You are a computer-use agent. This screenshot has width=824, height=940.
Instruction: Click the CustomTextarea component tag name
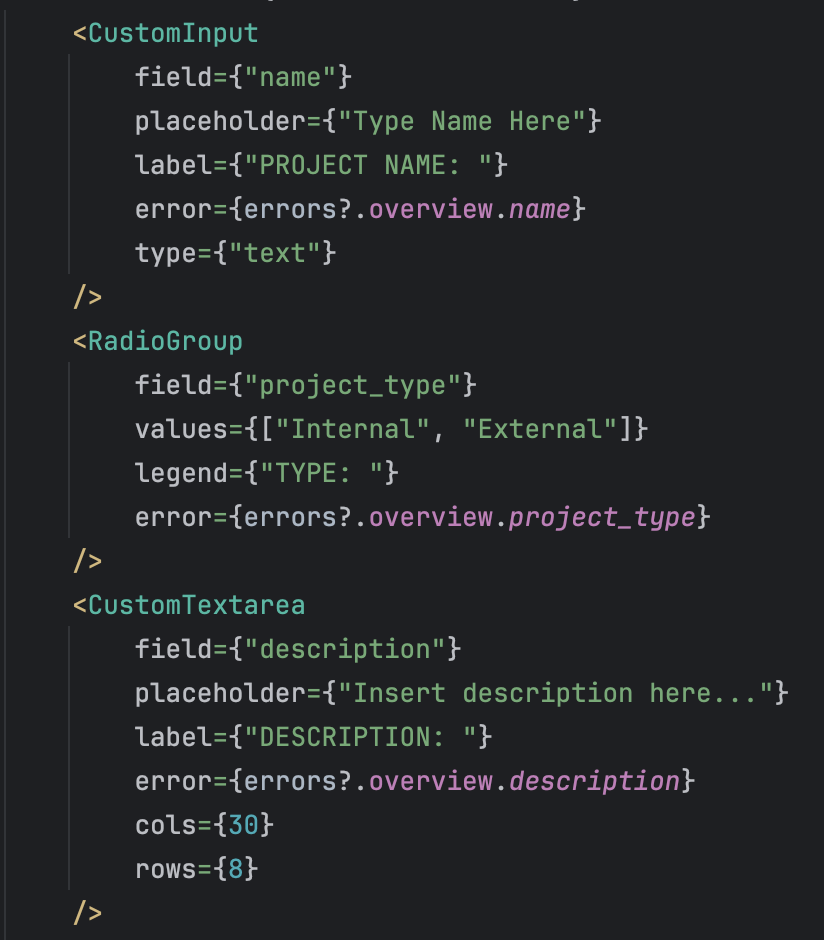pyautogui.click(x=196, y=605)
